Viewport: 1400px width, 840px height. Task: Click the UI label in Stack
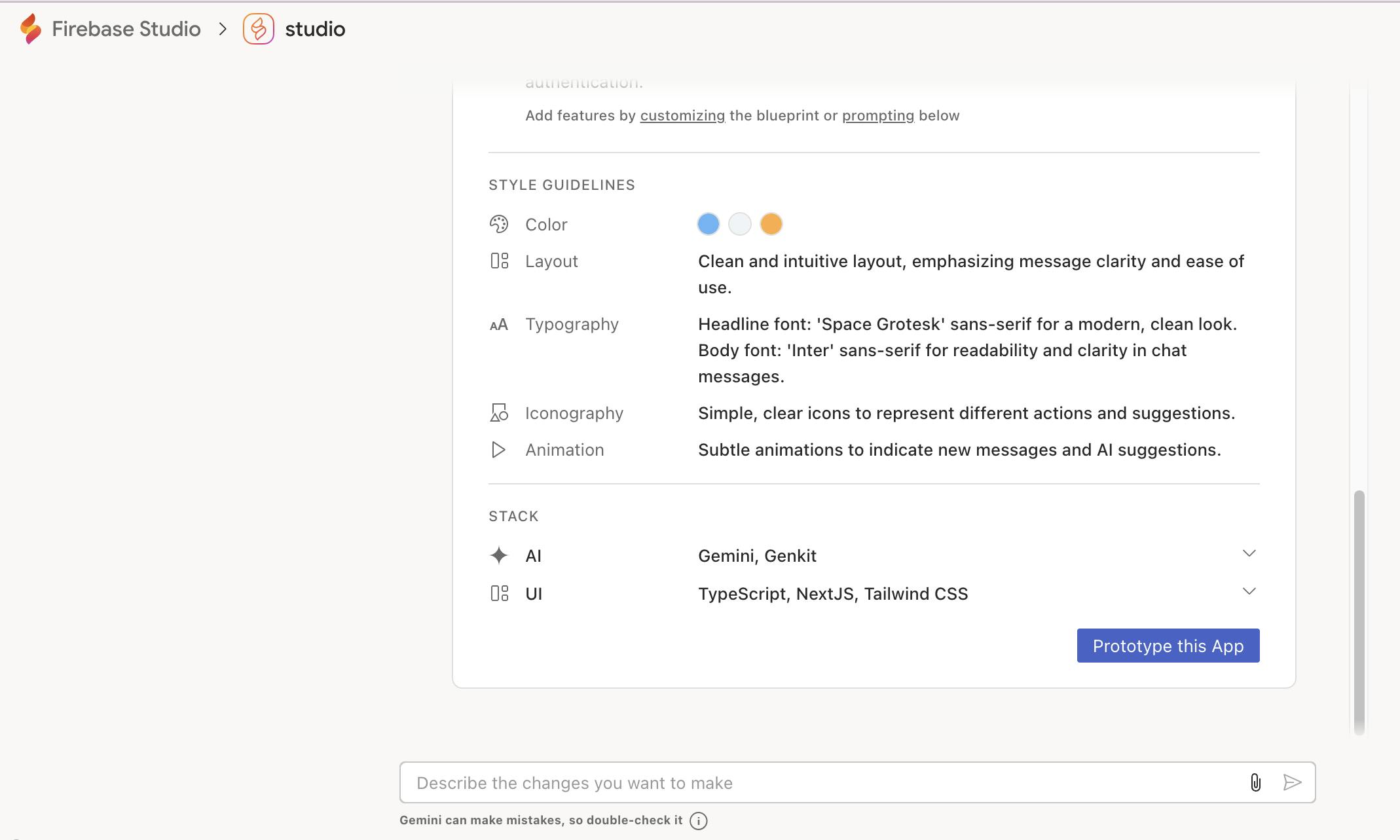(534, 594)
